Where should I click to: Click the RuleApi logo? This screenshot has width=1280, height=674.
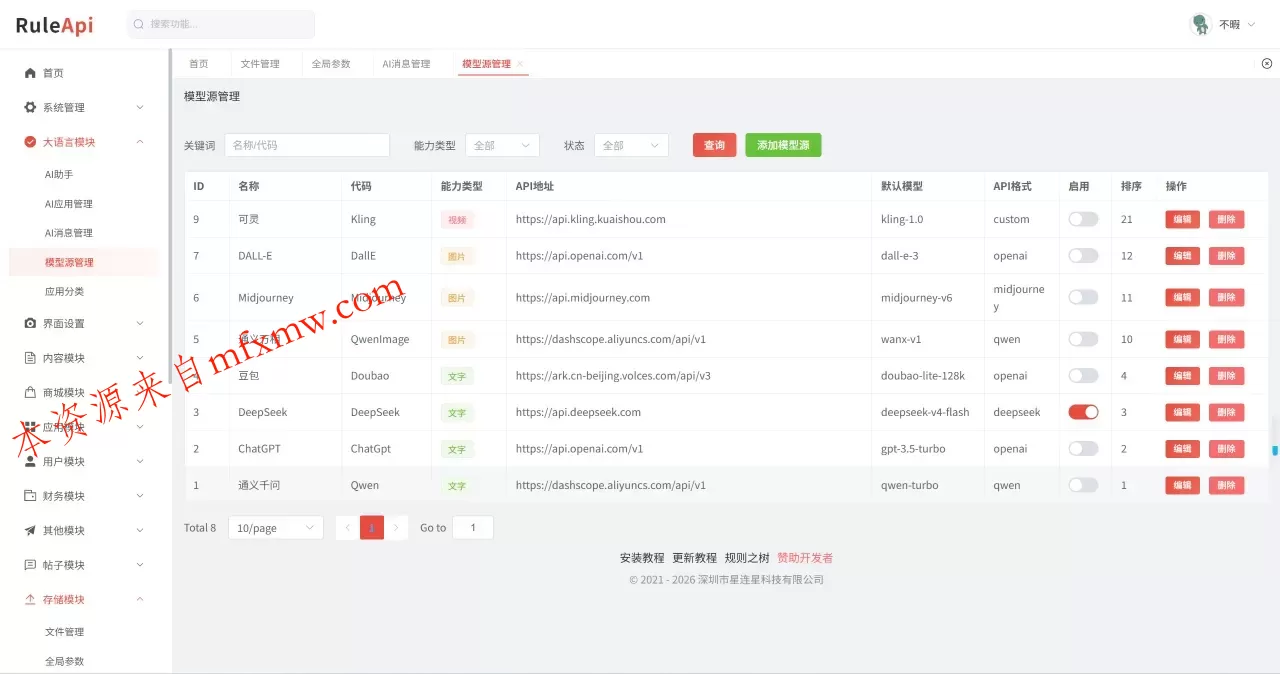(x=54, y=25)
